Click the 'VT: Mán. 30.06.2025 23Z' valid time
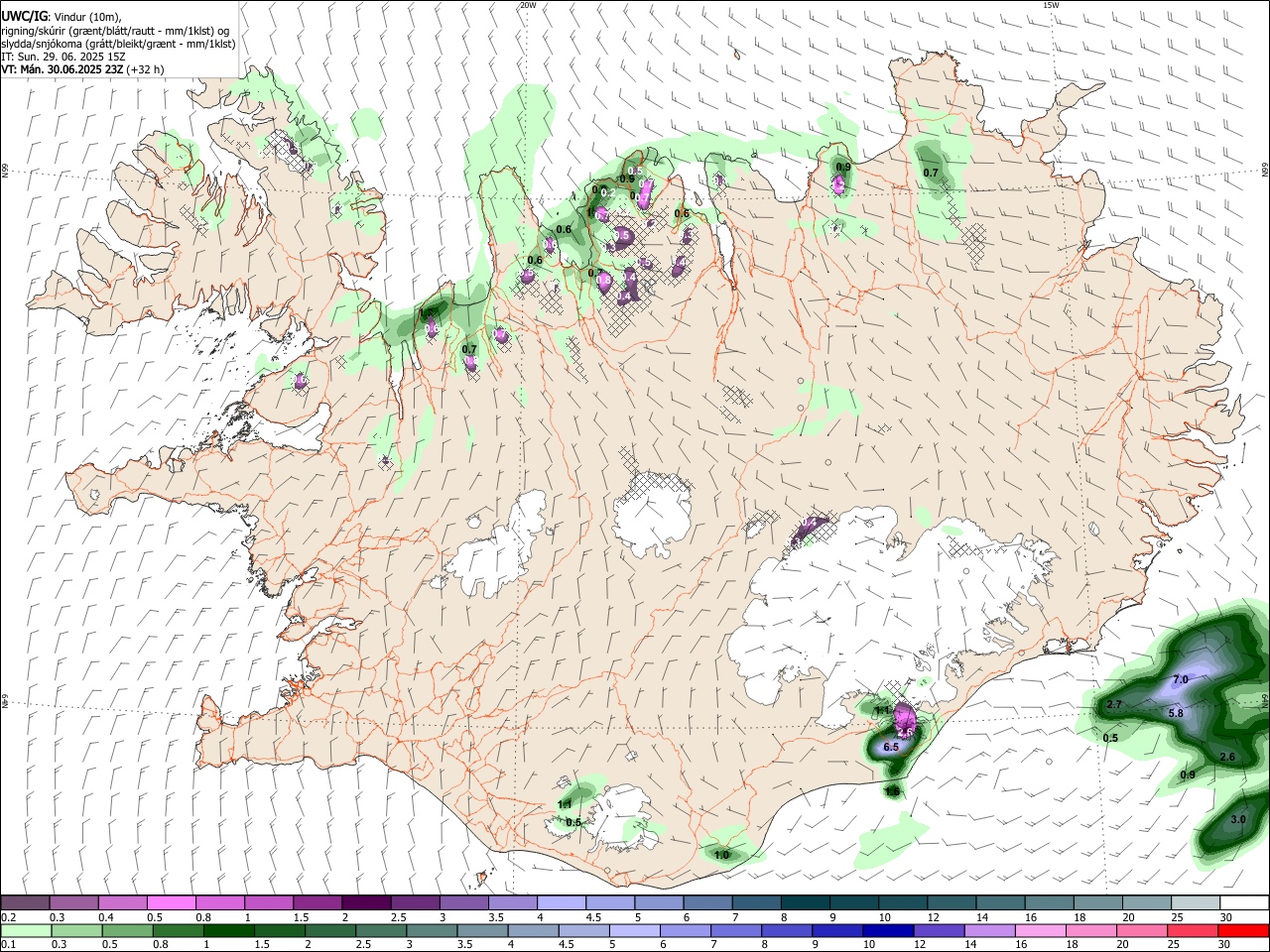This screenshot has height=952, width=1270. 62,69
